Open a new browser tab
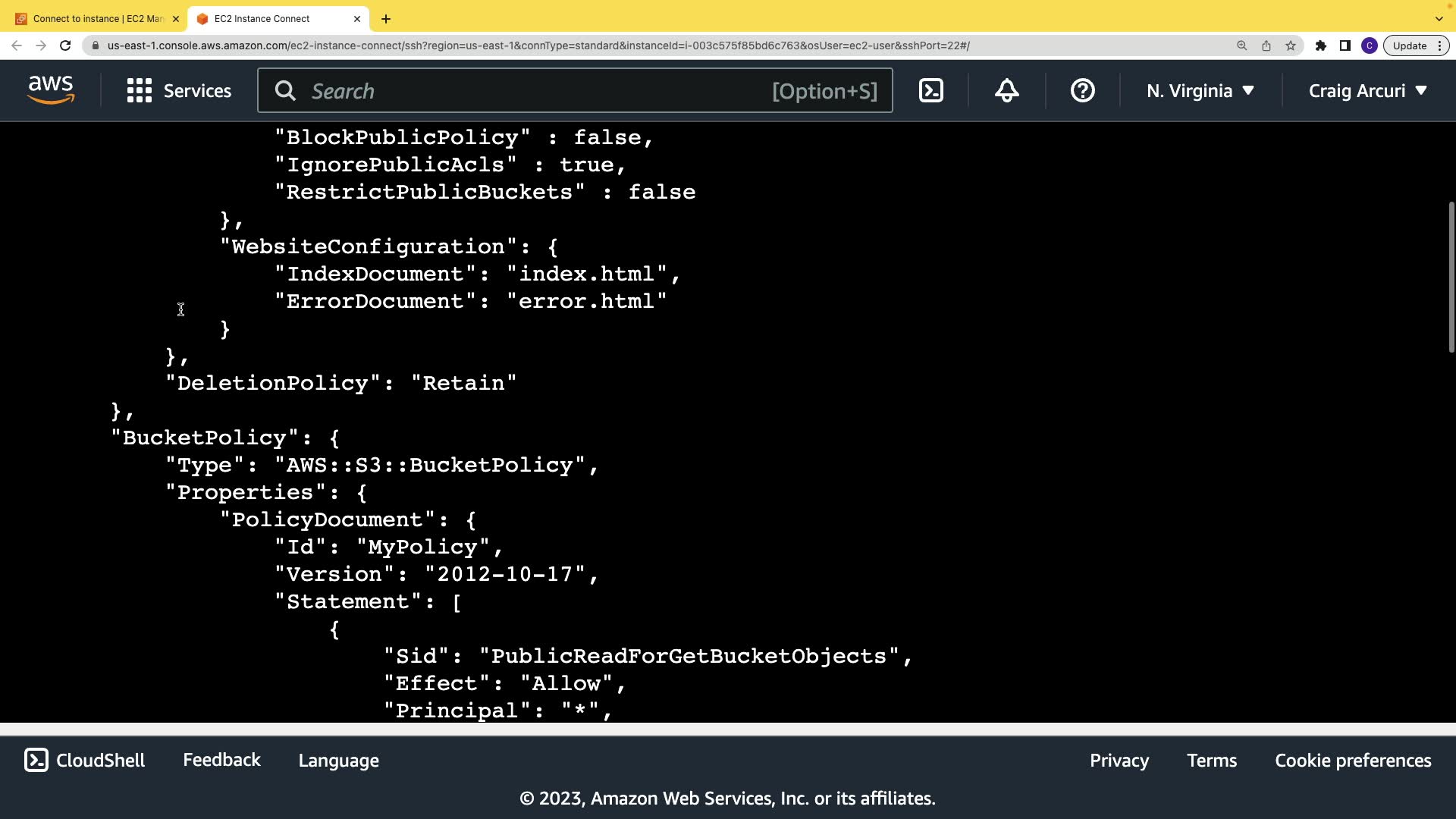Image resolution: width=1456 pixels, height=819 pixels. click(386, 18)
